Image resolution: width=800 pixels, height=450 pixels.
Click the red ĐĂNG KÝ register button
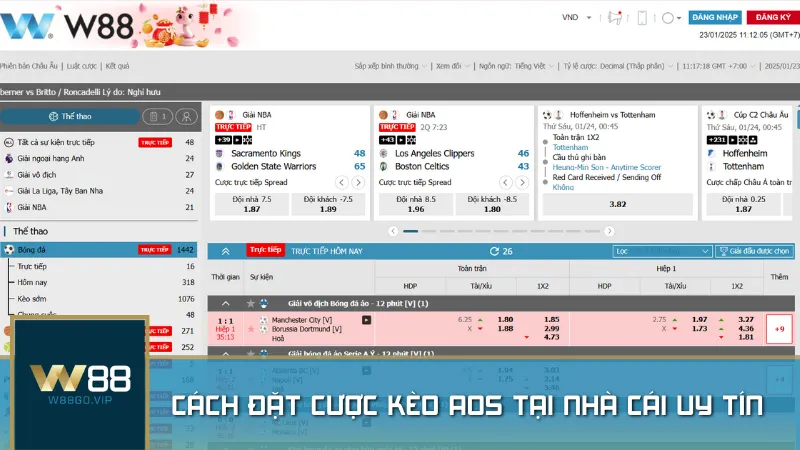tap(772, 18)
